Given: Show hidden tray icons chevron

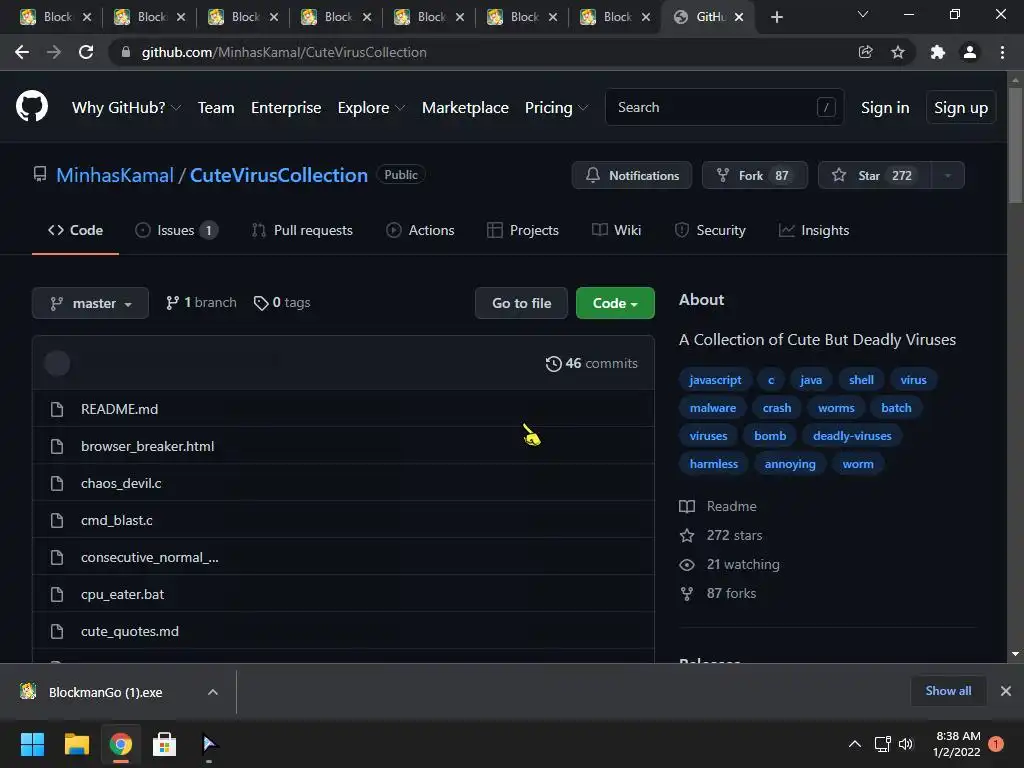Looking at the screenshot, I should pos(854,744).
